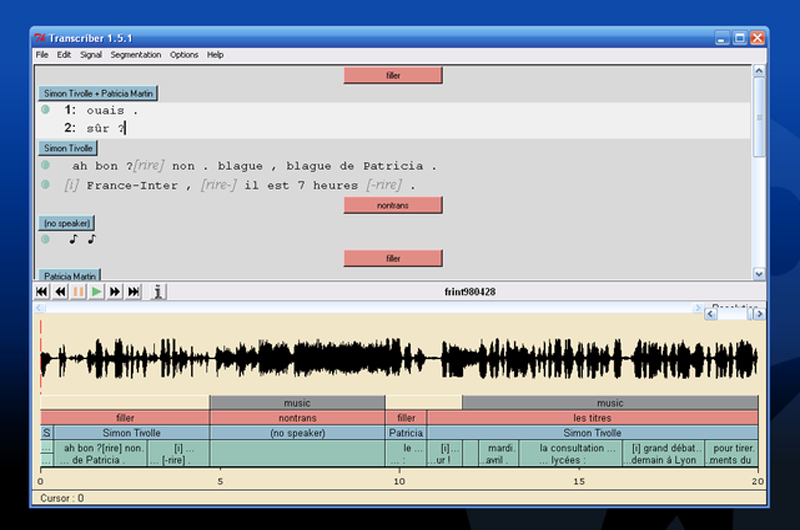Open the info icon in playback toolbar
The height and width of the screenshot is (530, 800).
[158, 292]
